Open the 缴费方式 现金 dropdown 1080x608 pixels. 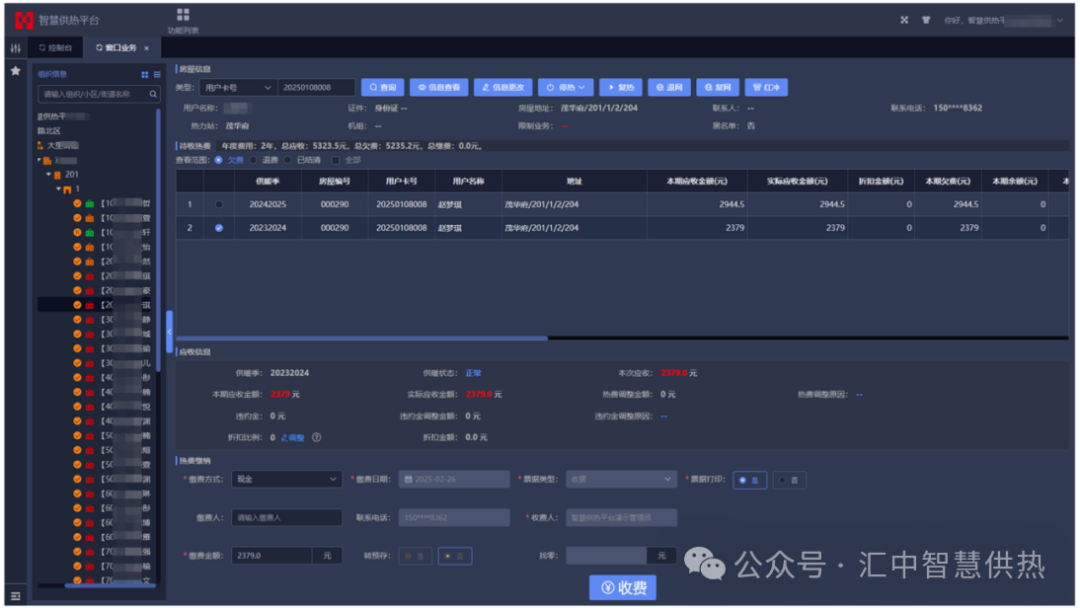[x=287, y=479]
